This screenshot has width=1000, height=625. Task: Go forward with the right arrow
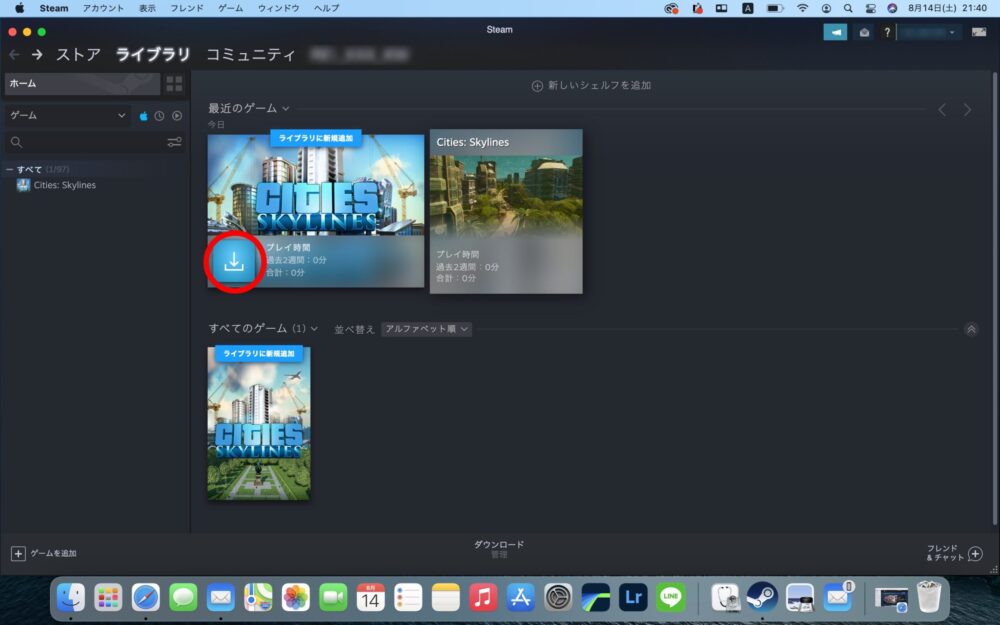(37, 55)
